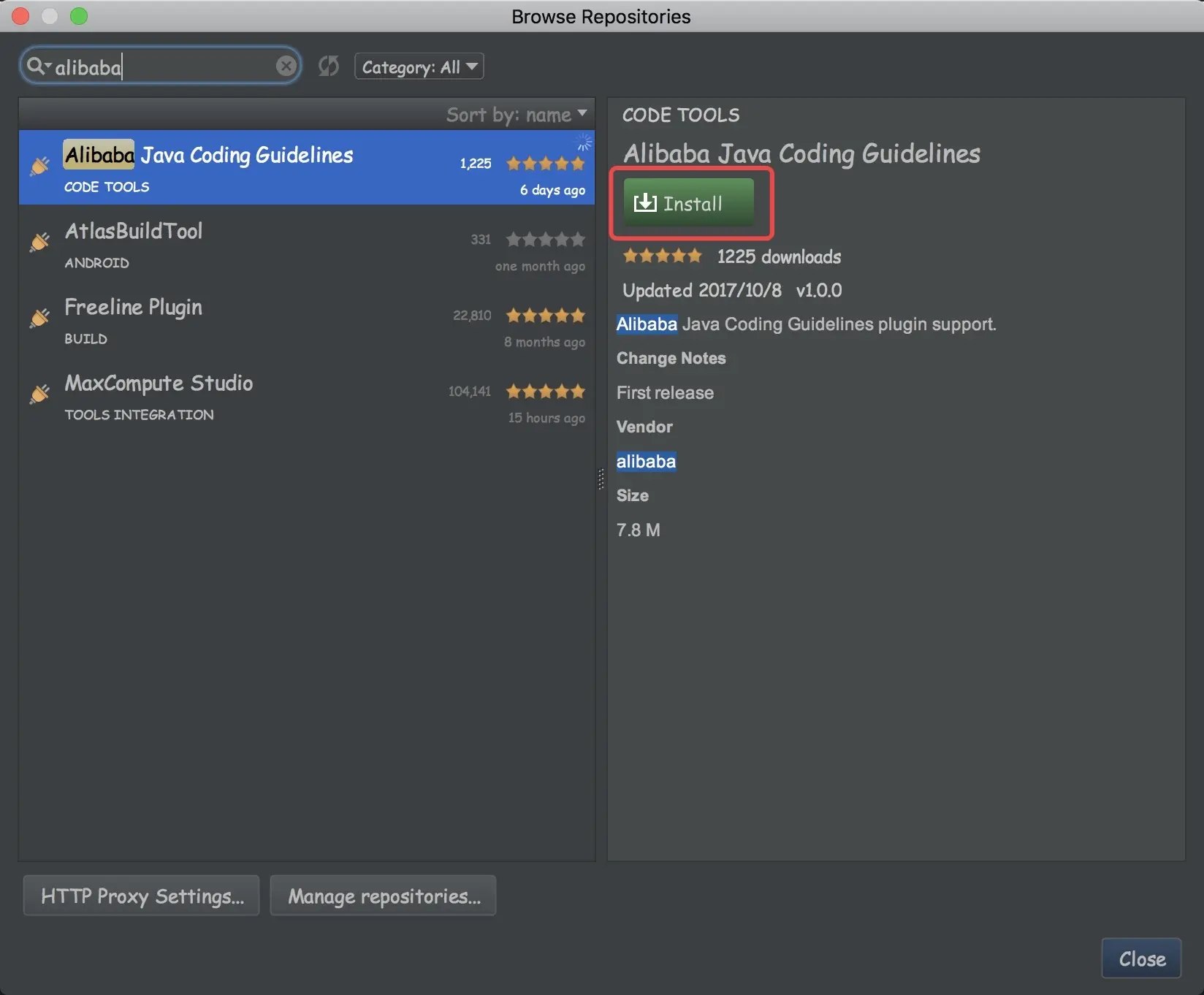Select Alibaba Java Coding Guidelines in list
1204x995 pixels.
pos(307,167)
